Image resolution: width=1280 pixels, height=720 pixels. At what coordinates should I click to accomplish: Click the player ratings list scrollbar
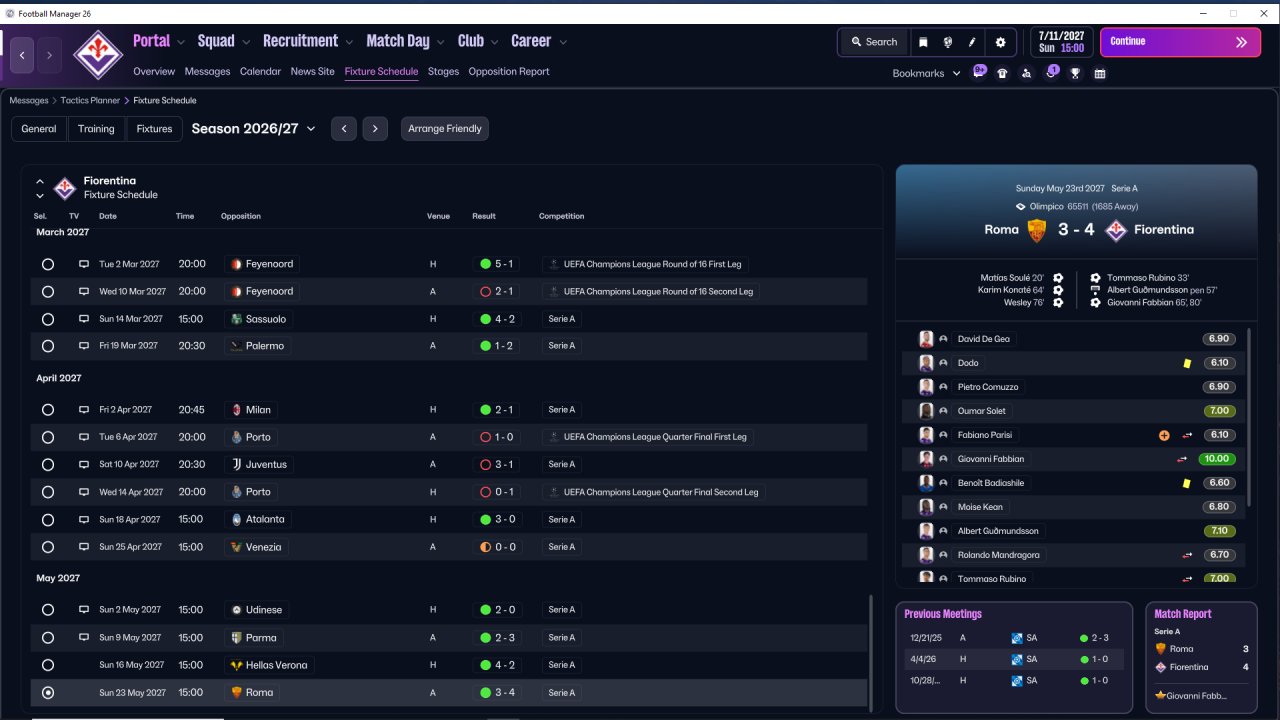click(x=1250, y=416)
